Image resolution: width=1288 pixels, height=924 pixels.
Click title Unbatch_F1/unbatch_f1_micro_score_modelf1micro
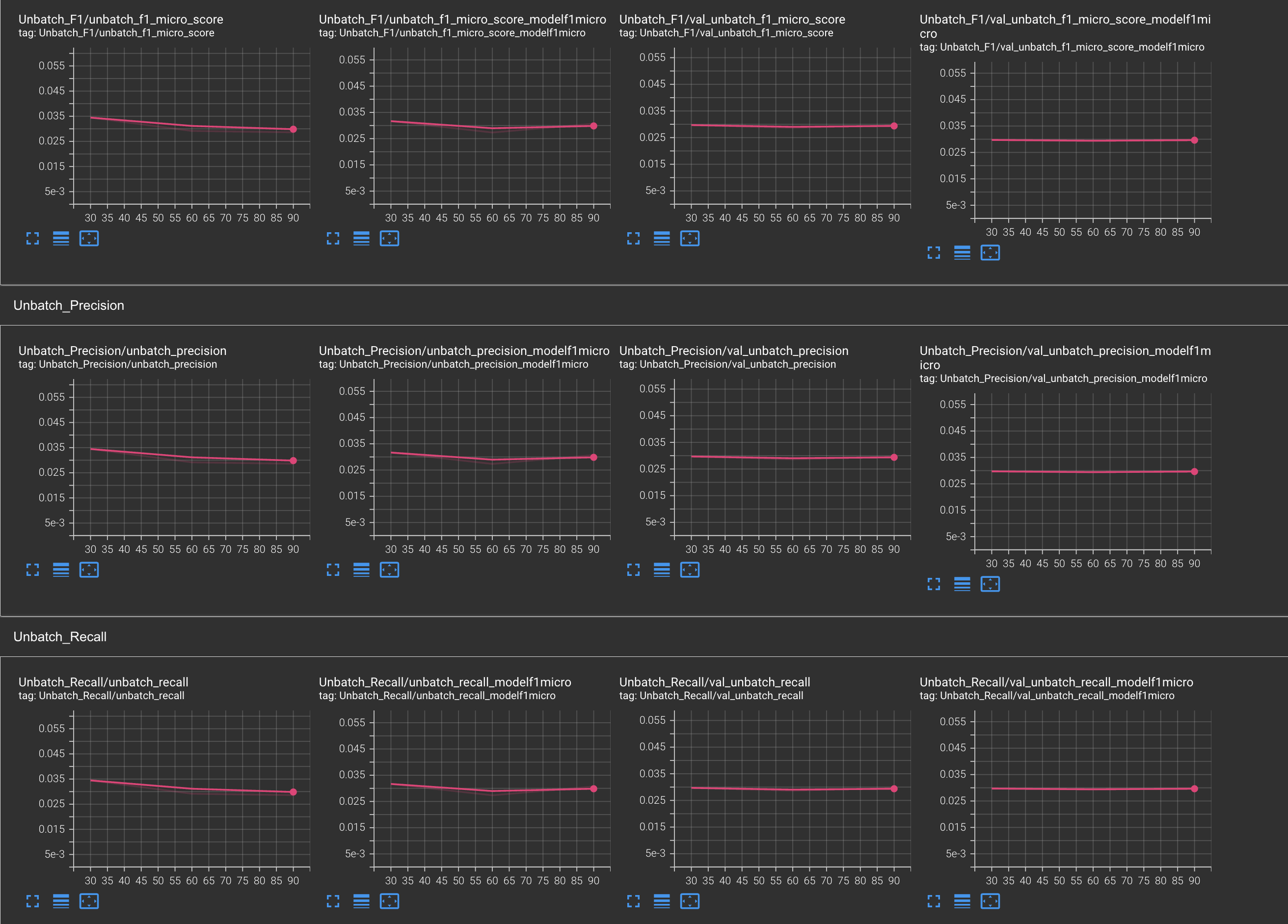(x=462, y=19)
